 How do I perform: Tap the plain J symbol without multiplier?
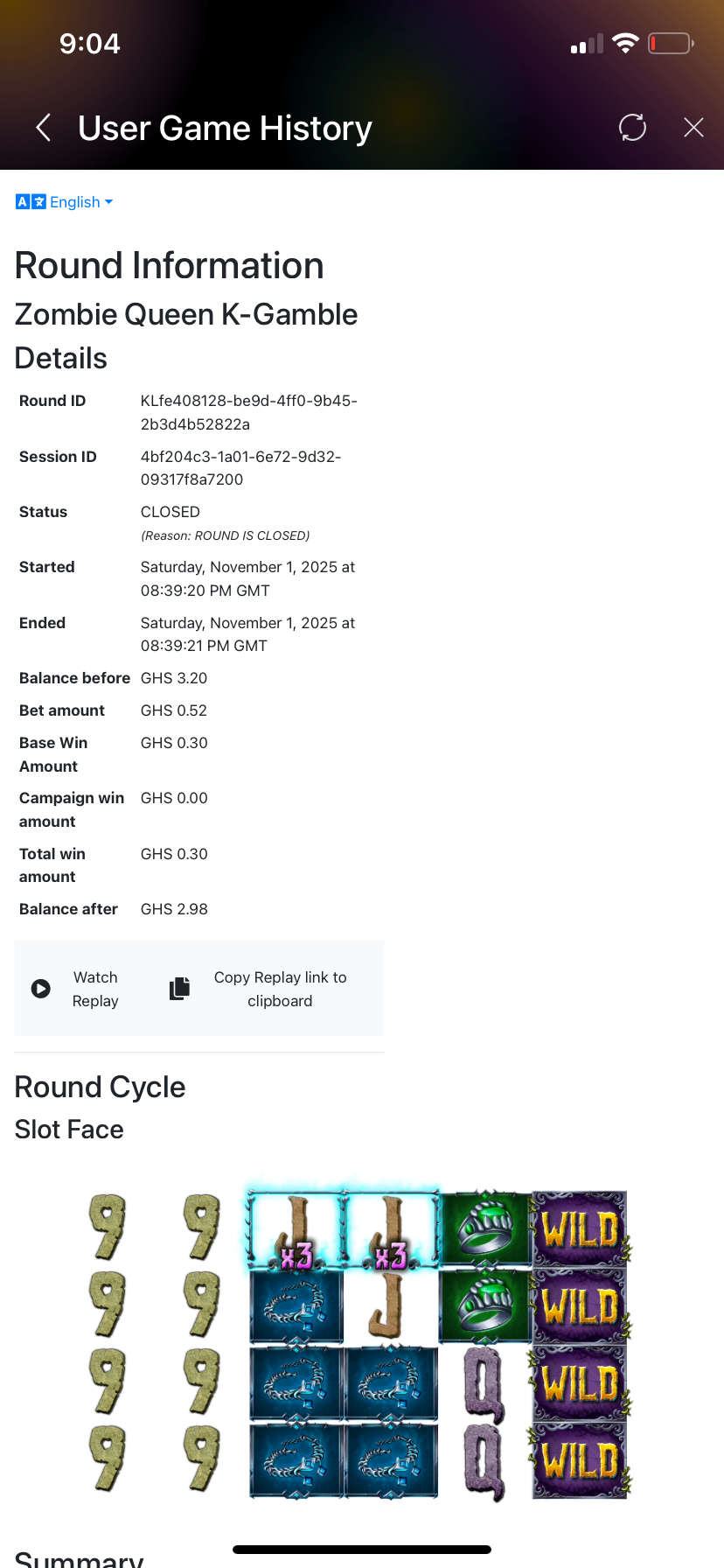390,1306
